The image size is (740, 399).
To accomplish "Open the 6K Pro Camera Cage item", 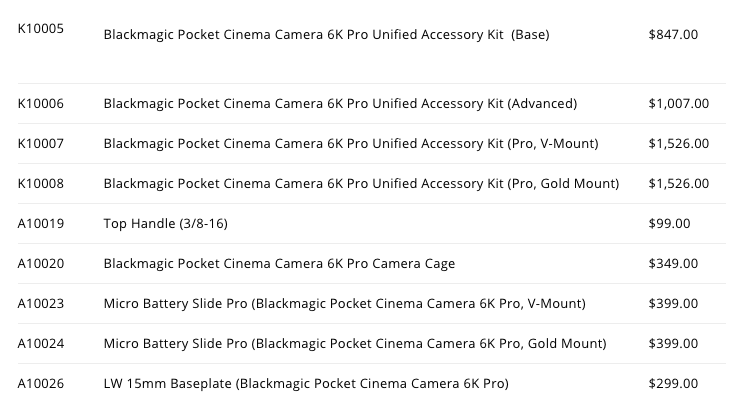I will coord(279,263).
